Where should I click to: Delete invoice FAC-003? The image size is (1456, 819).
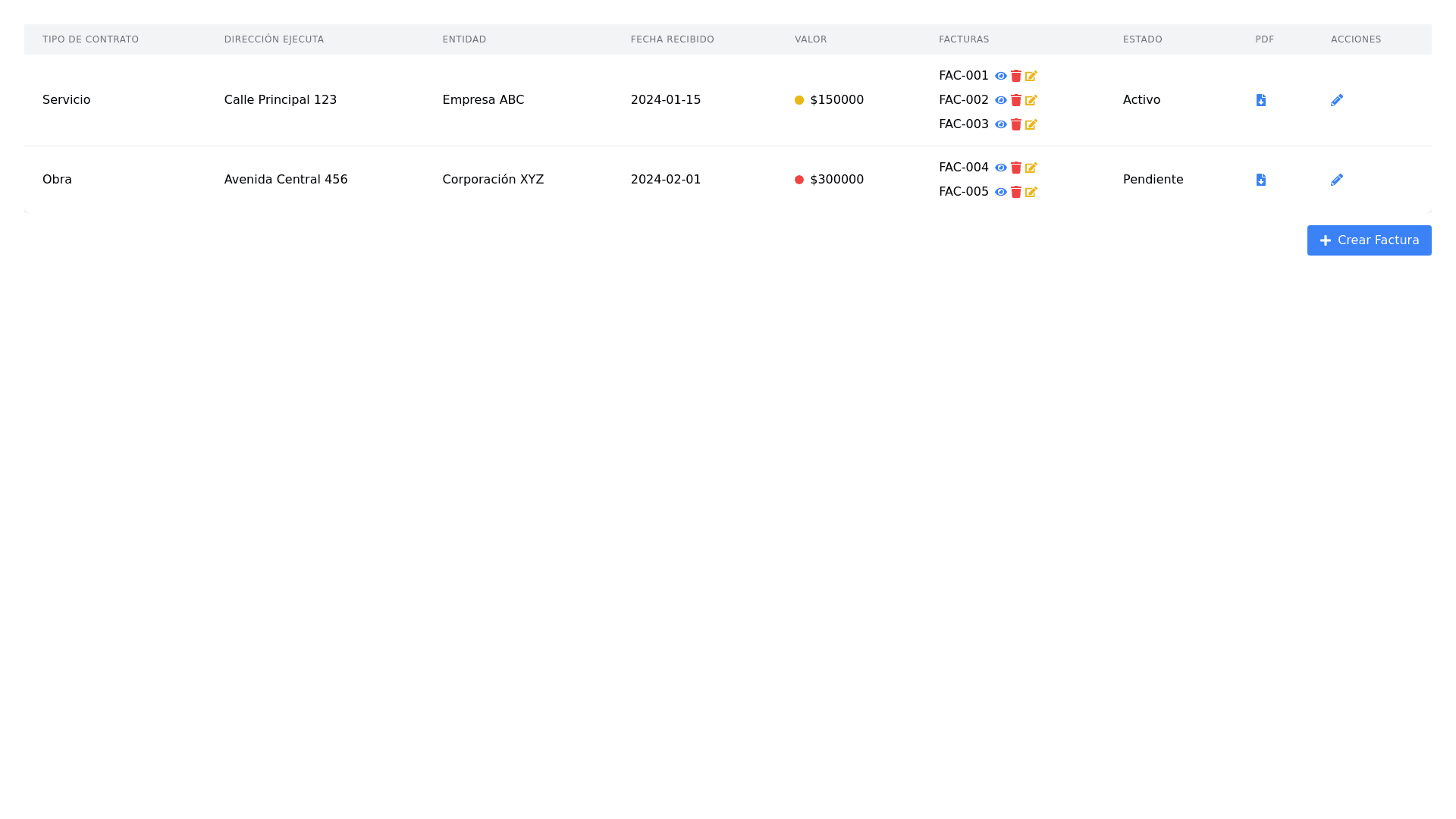pyautogui.click(x=1016, y=124)
